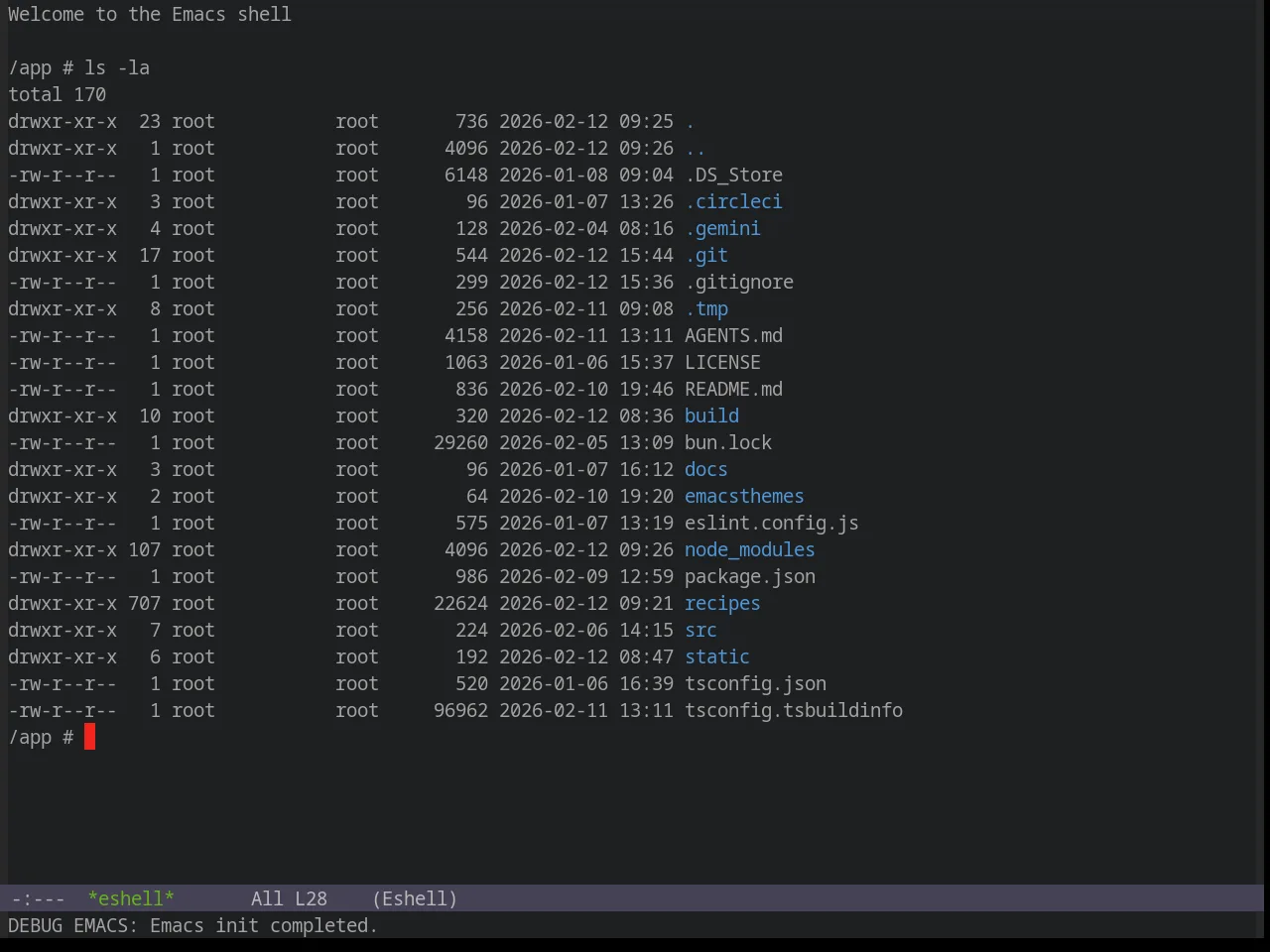Open the .gemini directory link
Viewport: 1270px width, 952px height.
pyautogui.click(x=722, y=228)
